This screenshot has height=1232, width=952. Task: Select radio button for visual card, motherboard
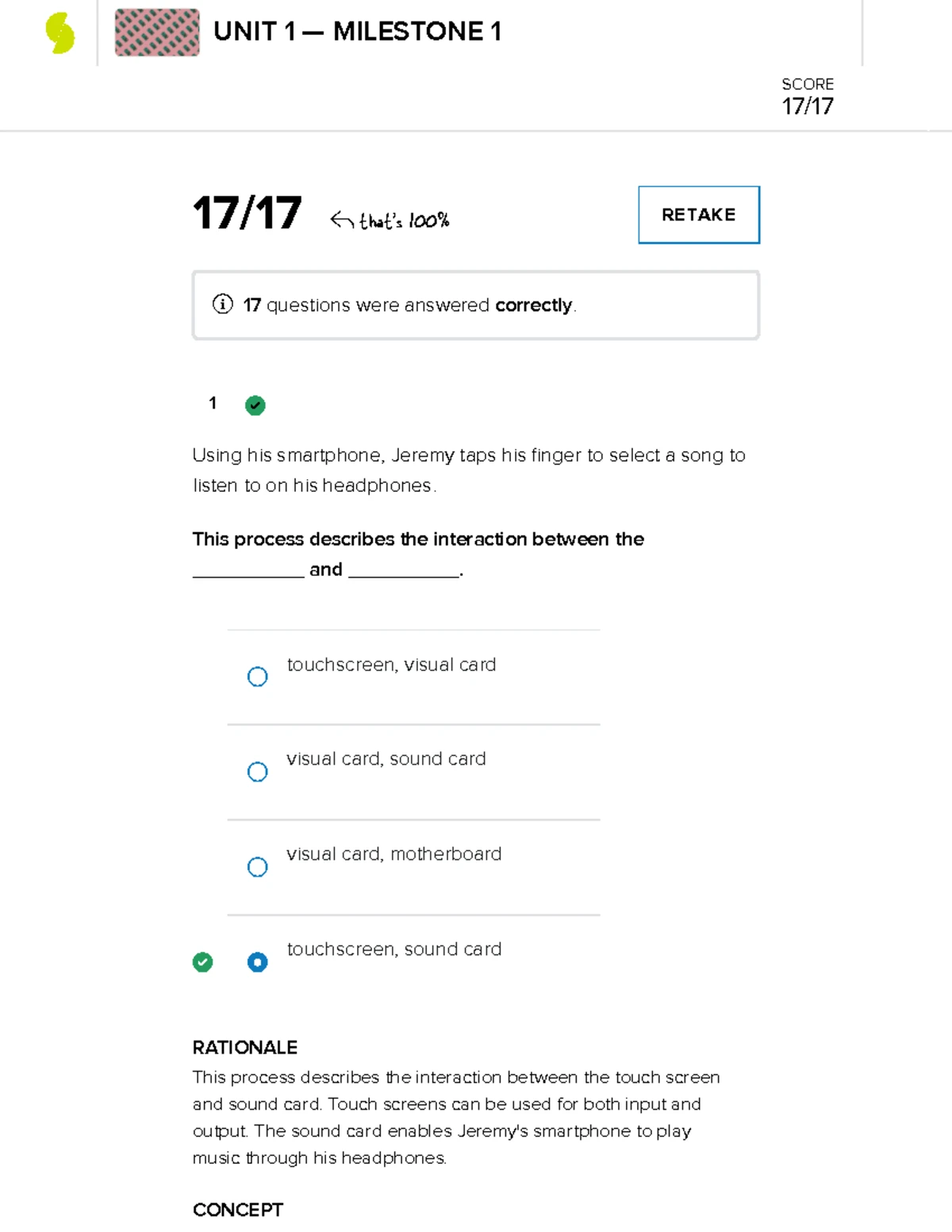coord(257,867)
